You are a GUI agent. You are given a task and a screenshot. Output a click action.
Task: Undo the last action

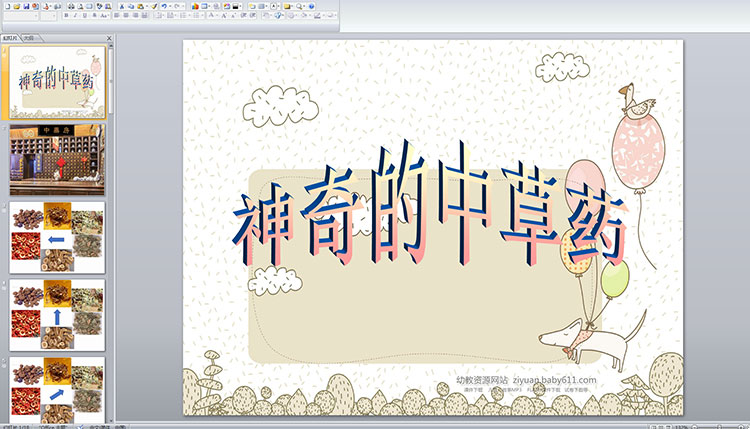coord(164,6)
